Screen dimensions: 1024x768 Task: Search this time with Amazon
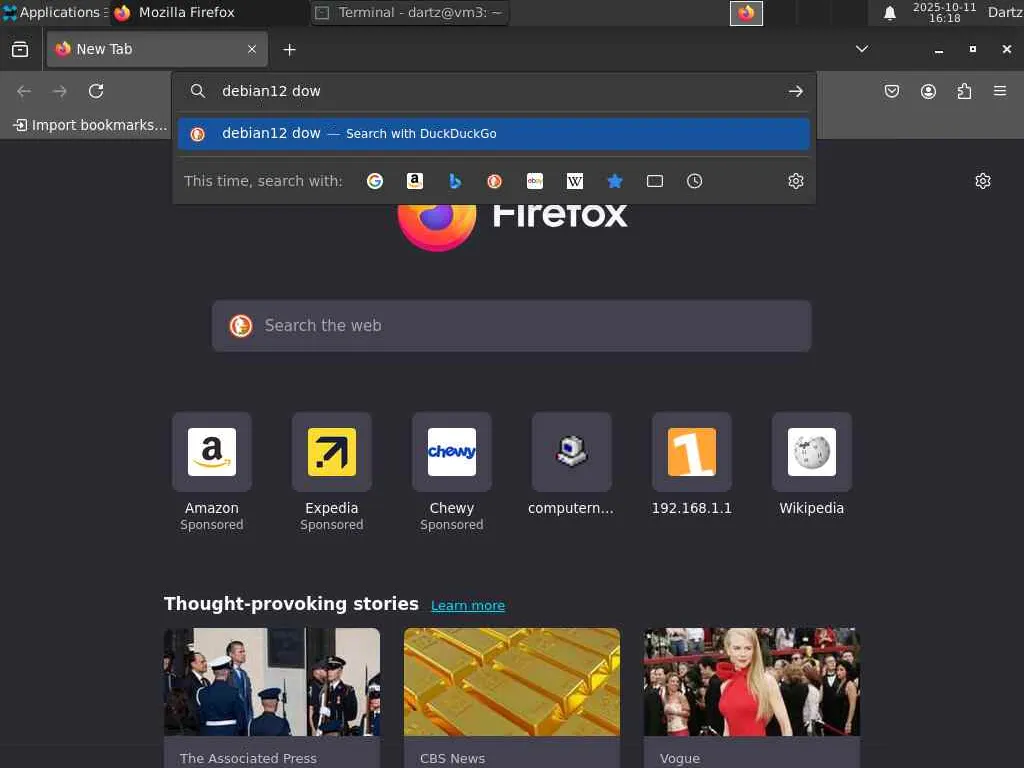tap(415, 181)
